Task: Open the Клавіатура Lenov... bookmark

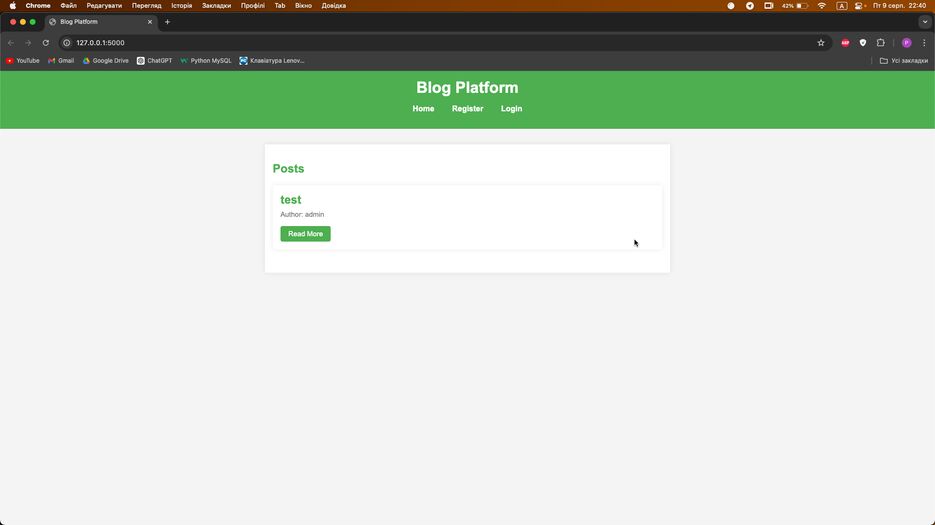Action: pyautogui.click(x=272, y=61)
